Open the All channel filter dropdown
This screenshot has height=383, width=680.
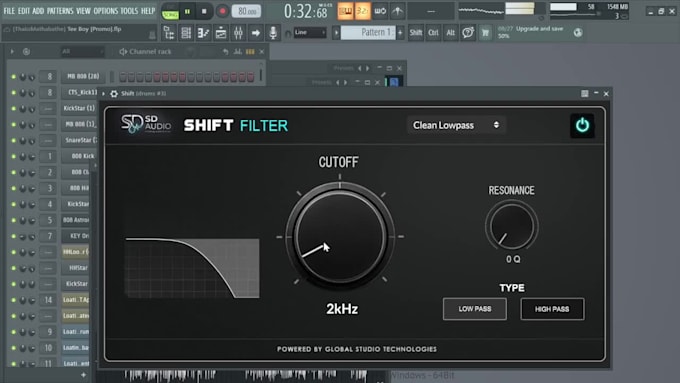[x=82, y=52]
